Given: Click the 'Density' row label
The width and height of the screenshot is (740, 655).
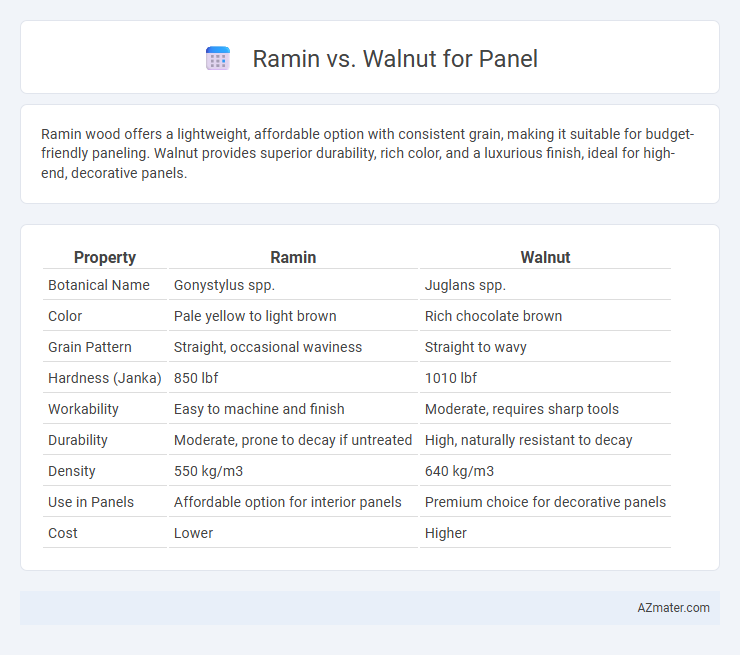Looking at the screenshot, I should pyautogui.click(x=71, y=471).
